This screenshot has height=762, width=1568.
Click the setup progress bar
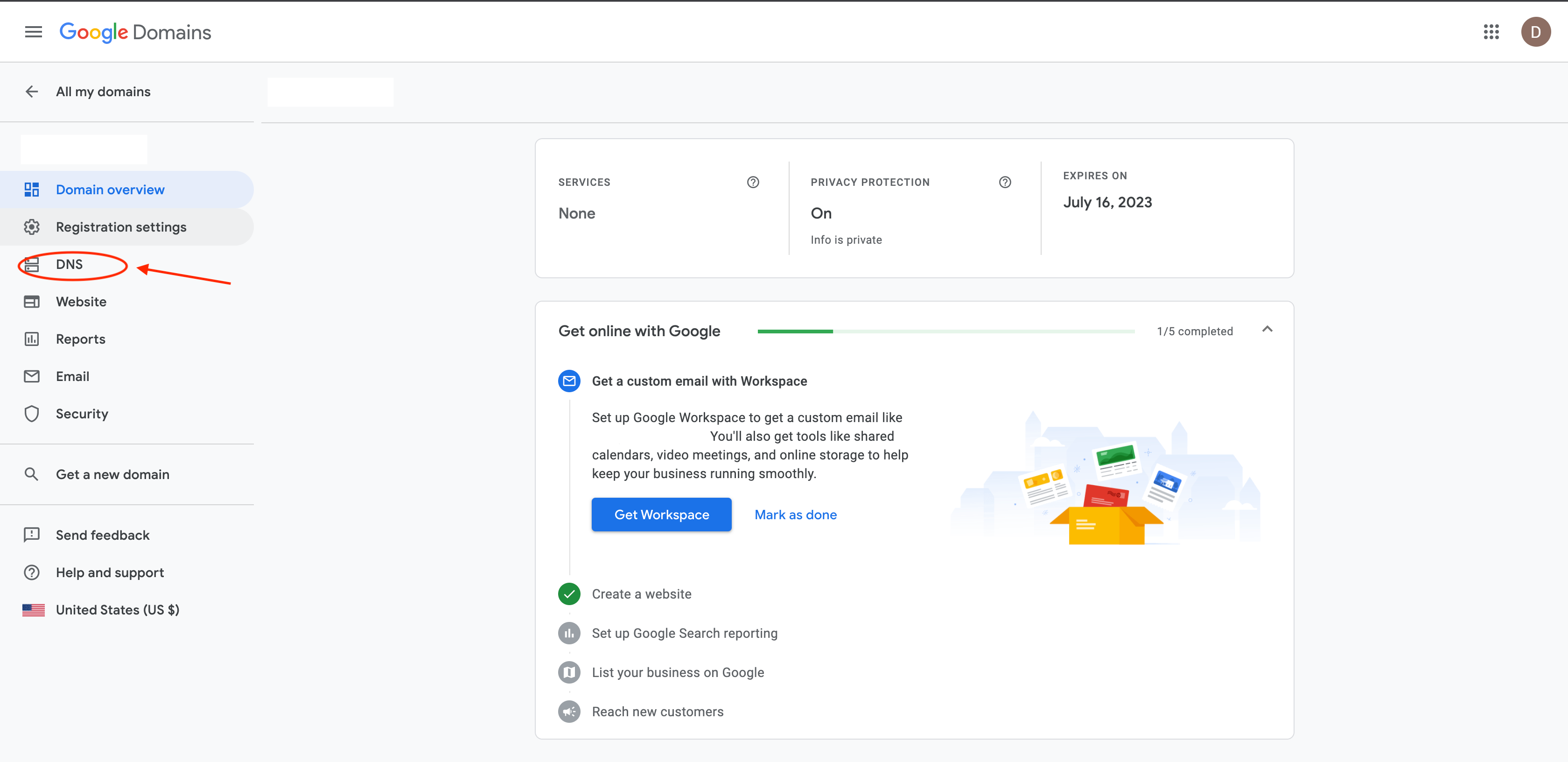(946, 332)
